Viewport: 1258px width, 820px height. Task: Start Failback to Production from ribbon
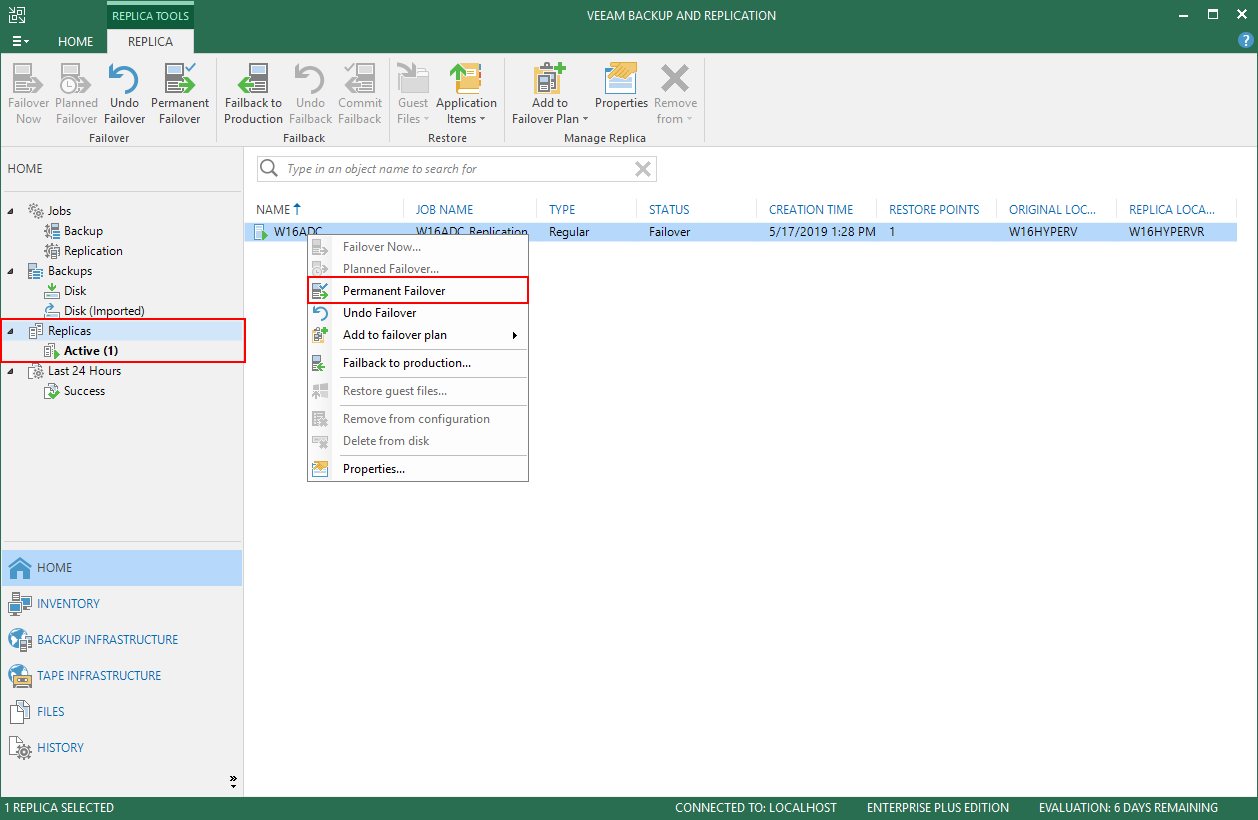point(253,93)
